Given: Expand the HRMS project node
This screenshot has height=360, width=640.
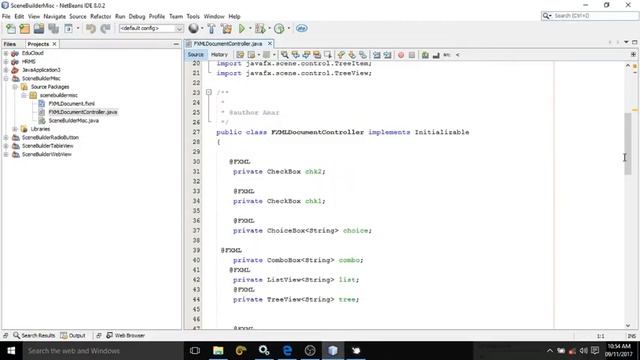Looking at the screenshot, I should pos(6,62).
